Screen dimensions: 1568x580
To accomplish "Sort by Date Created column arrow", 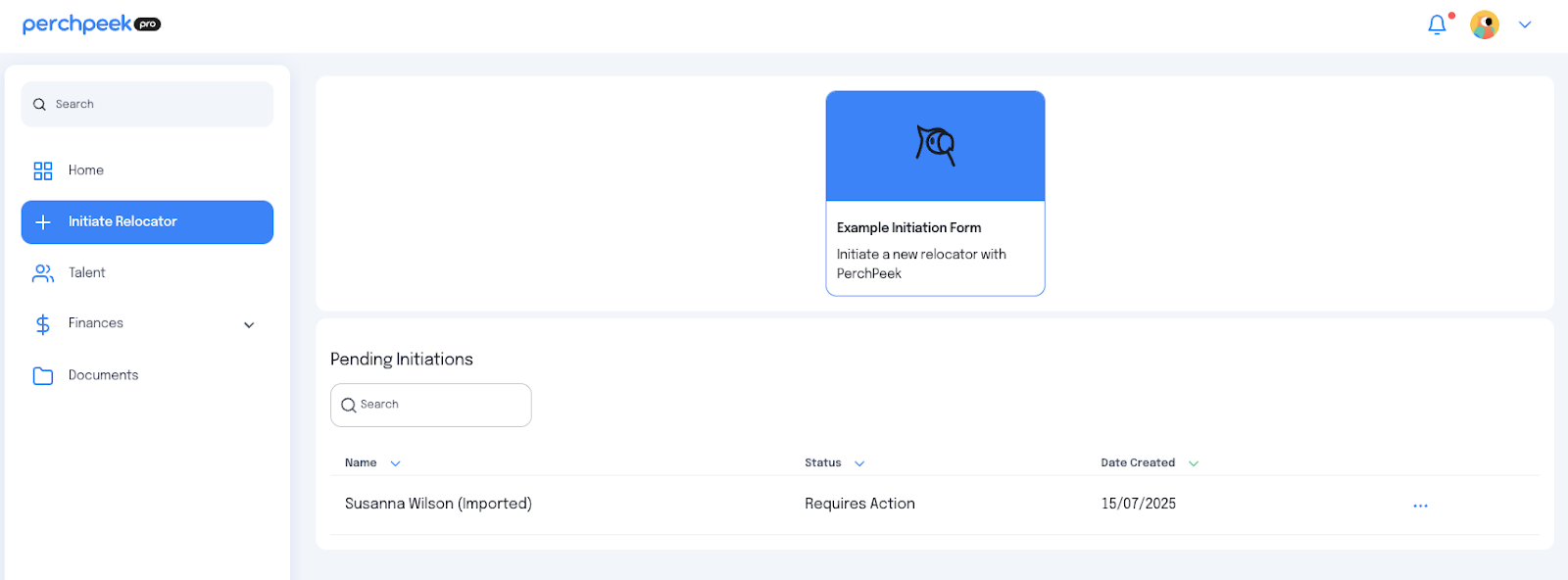I will [x=1194, y=463].
